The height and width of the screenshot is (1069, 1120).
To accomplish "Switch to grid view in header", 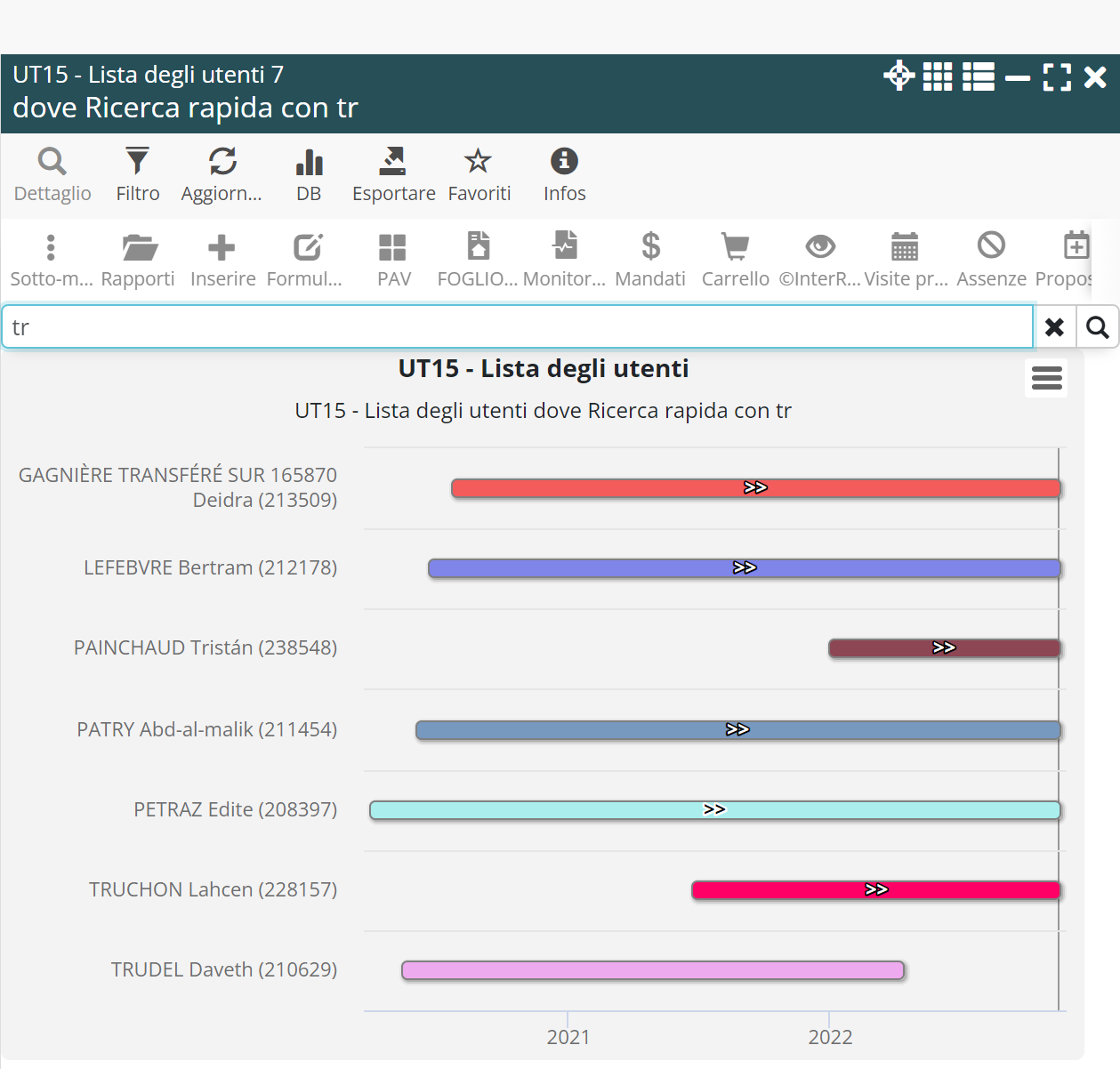I will (x=938, y=76).
